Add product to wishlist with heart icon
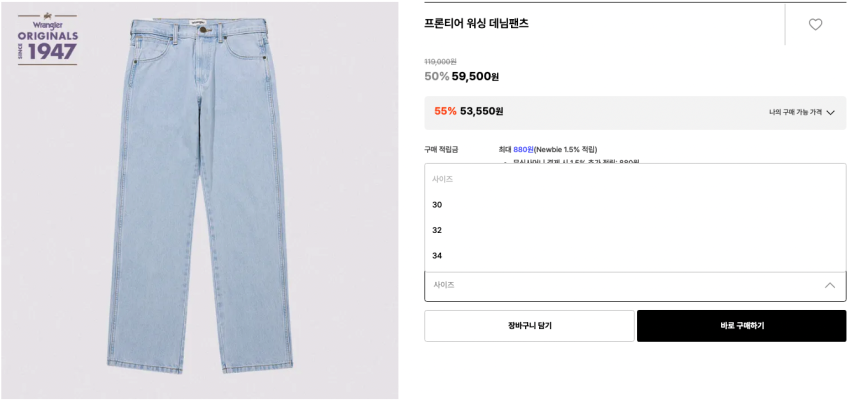This screenshot has height=401, width=849. 815,24
